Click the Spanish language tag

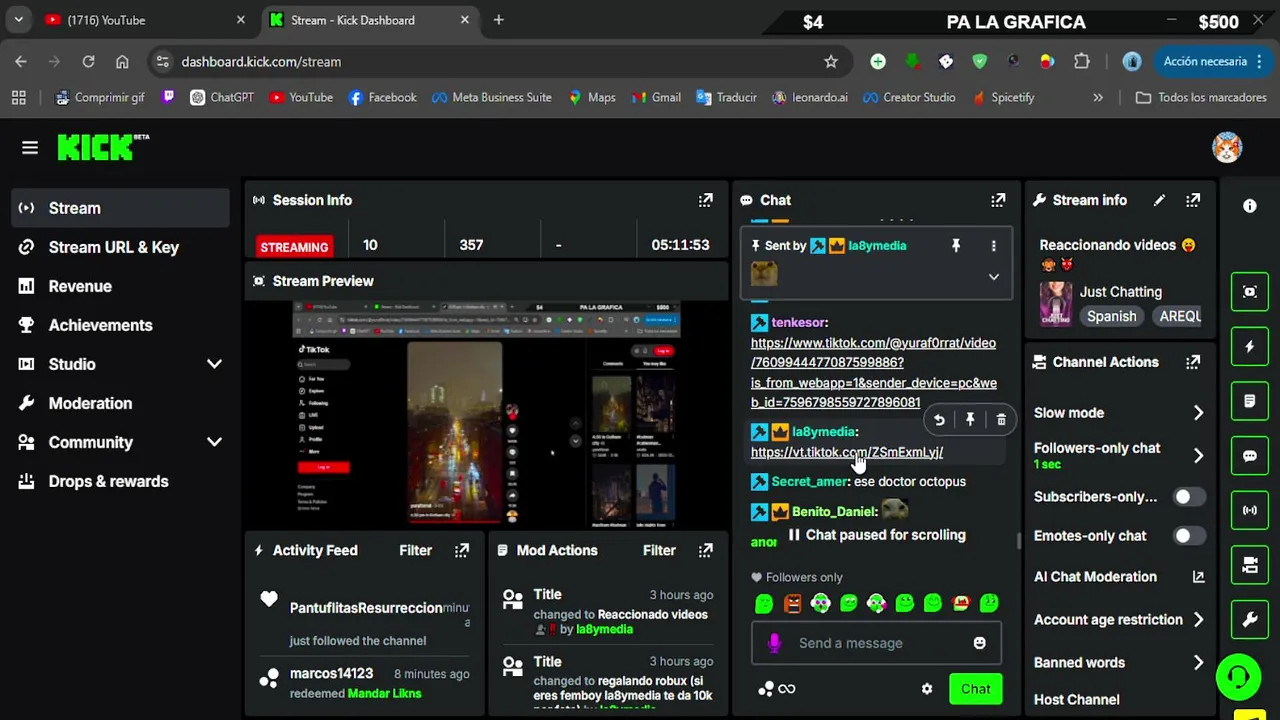(1111, 316)
